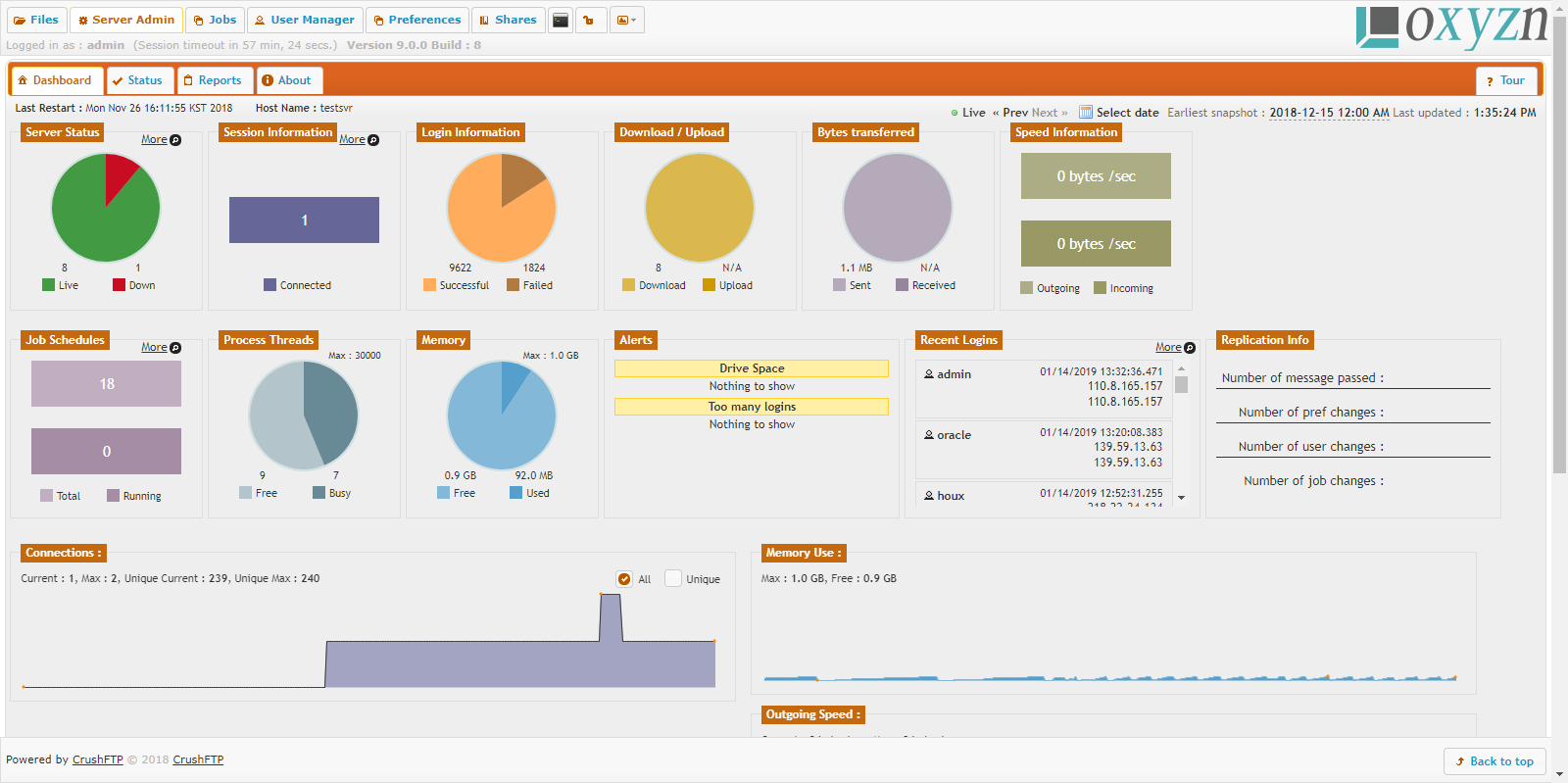The image size is (1568, 783).
Task: Open the terminal console icon
Action: [561, 21]
